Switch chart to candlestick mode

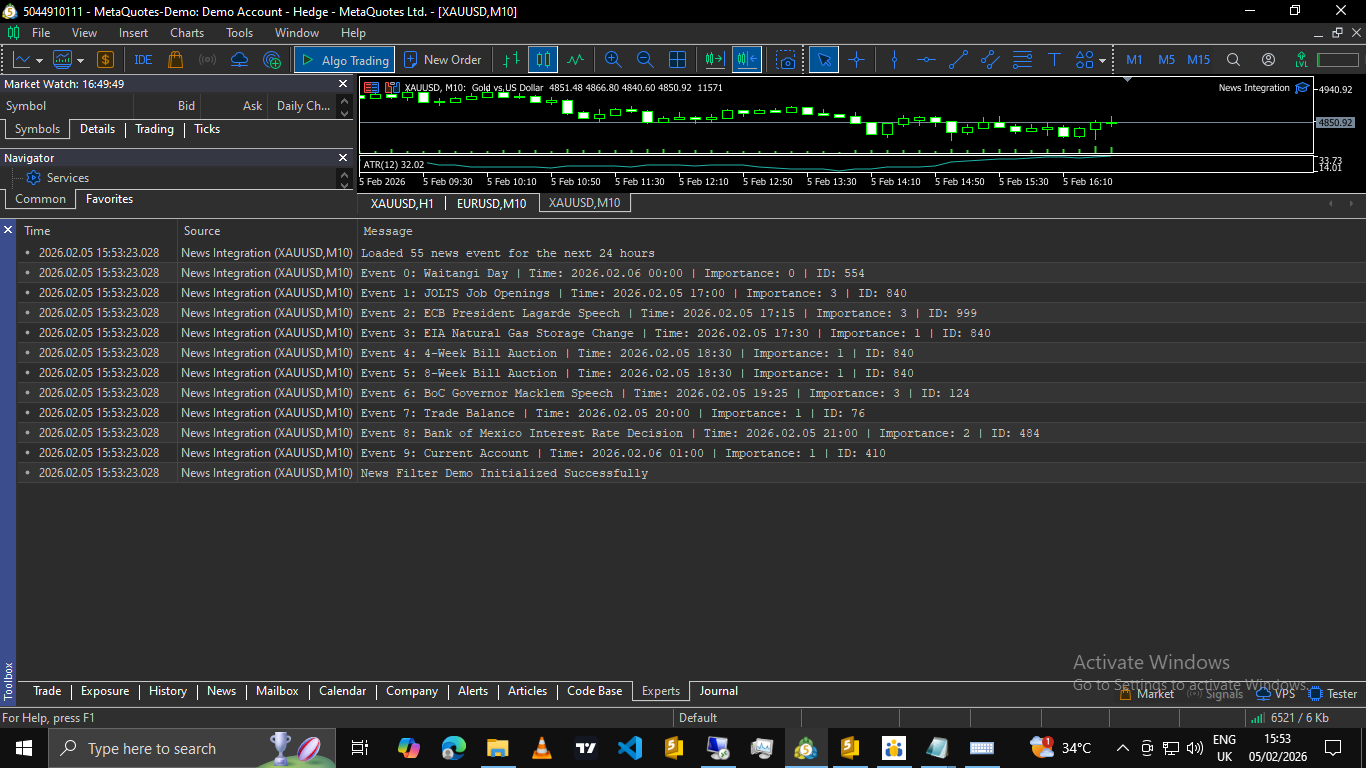coord(543,59)
